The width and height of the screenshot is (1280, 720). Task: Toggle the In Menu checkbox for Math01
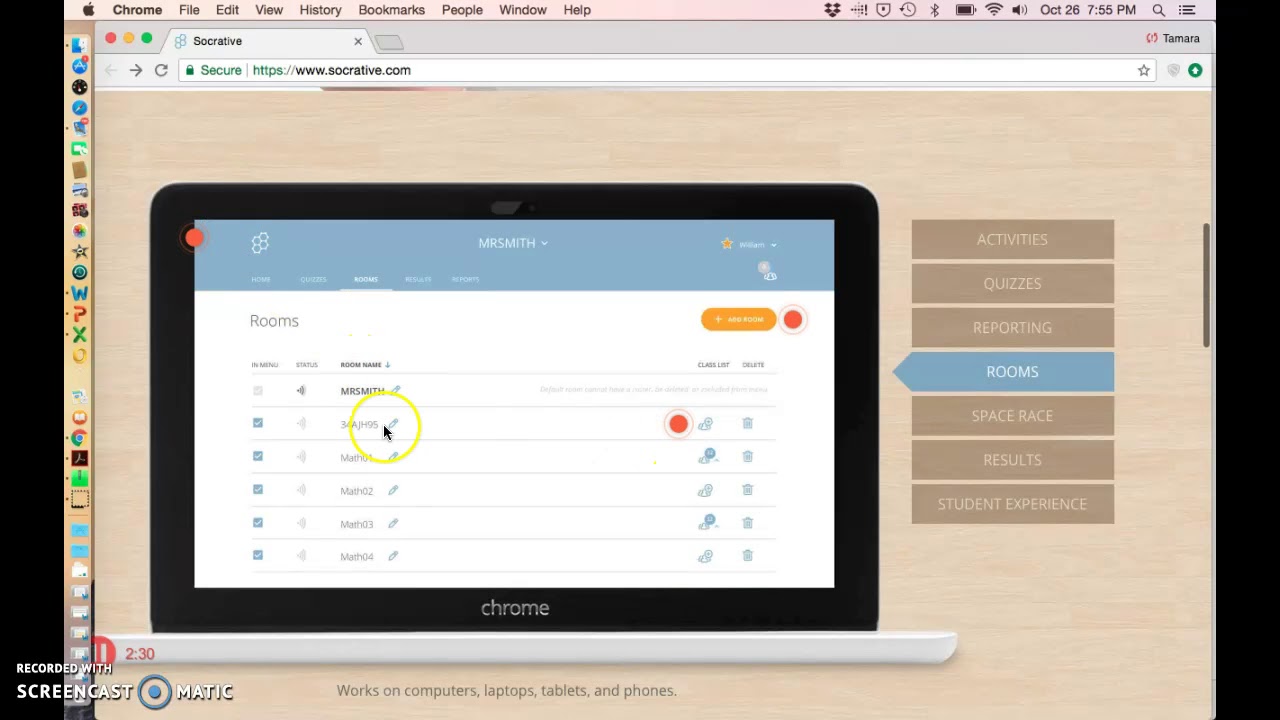pos(258,456)
